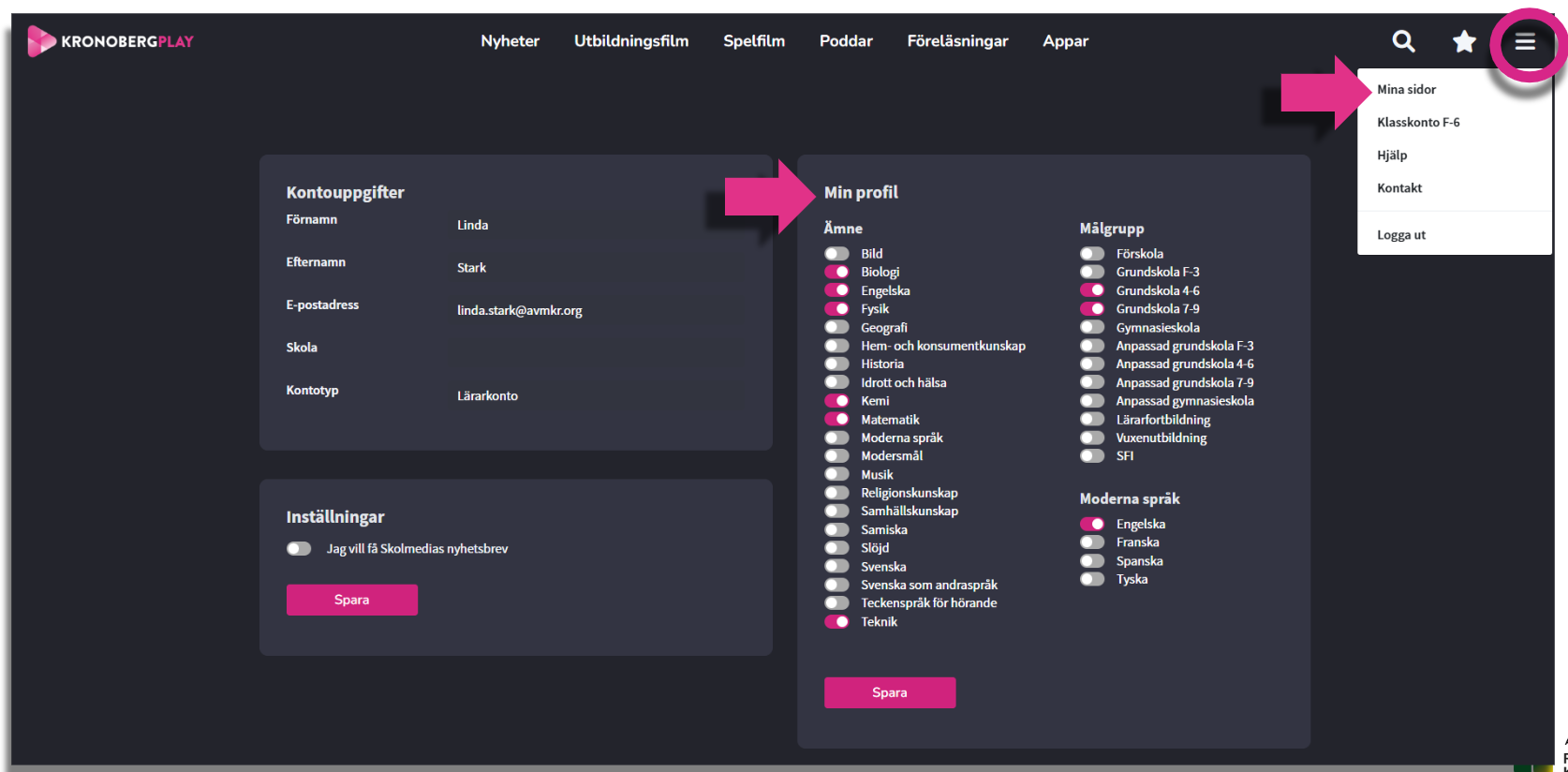
Task: Turn on the Skolmedias newsletter toggle
Action: pyautogui.click(x=299, y=549)
